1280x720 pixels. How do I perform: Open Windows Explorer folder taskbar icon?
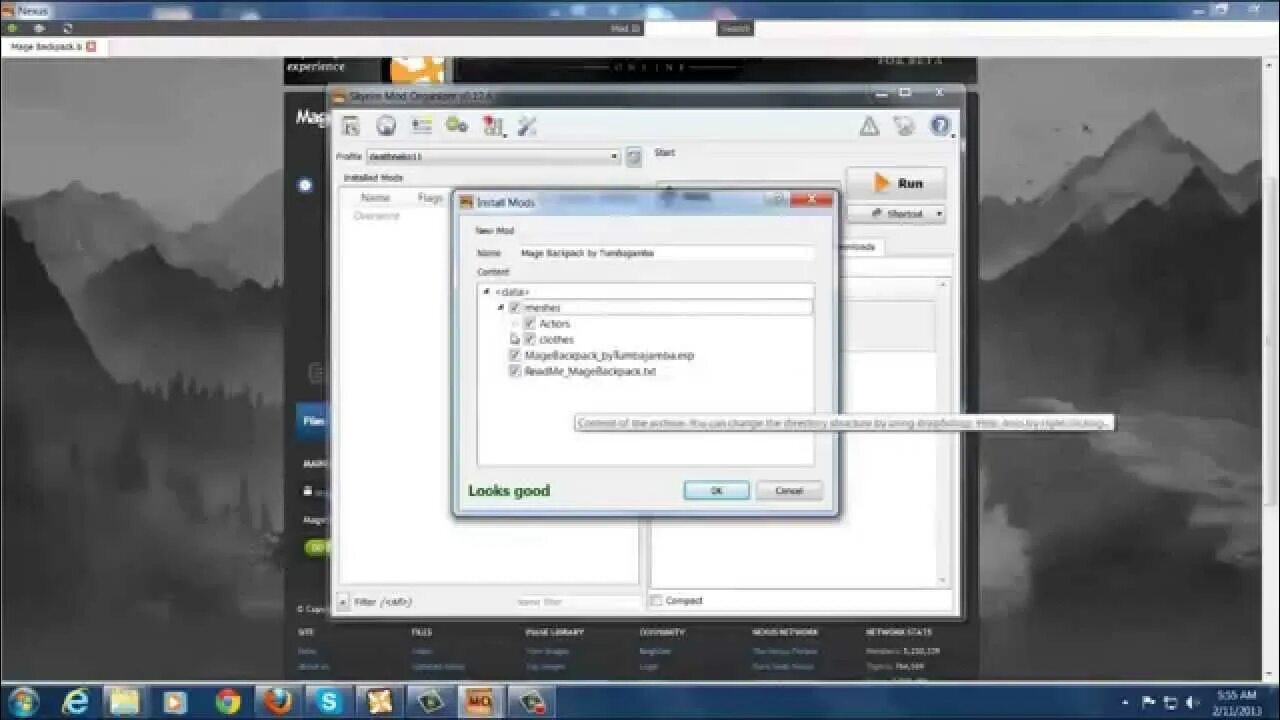[124, 702]
